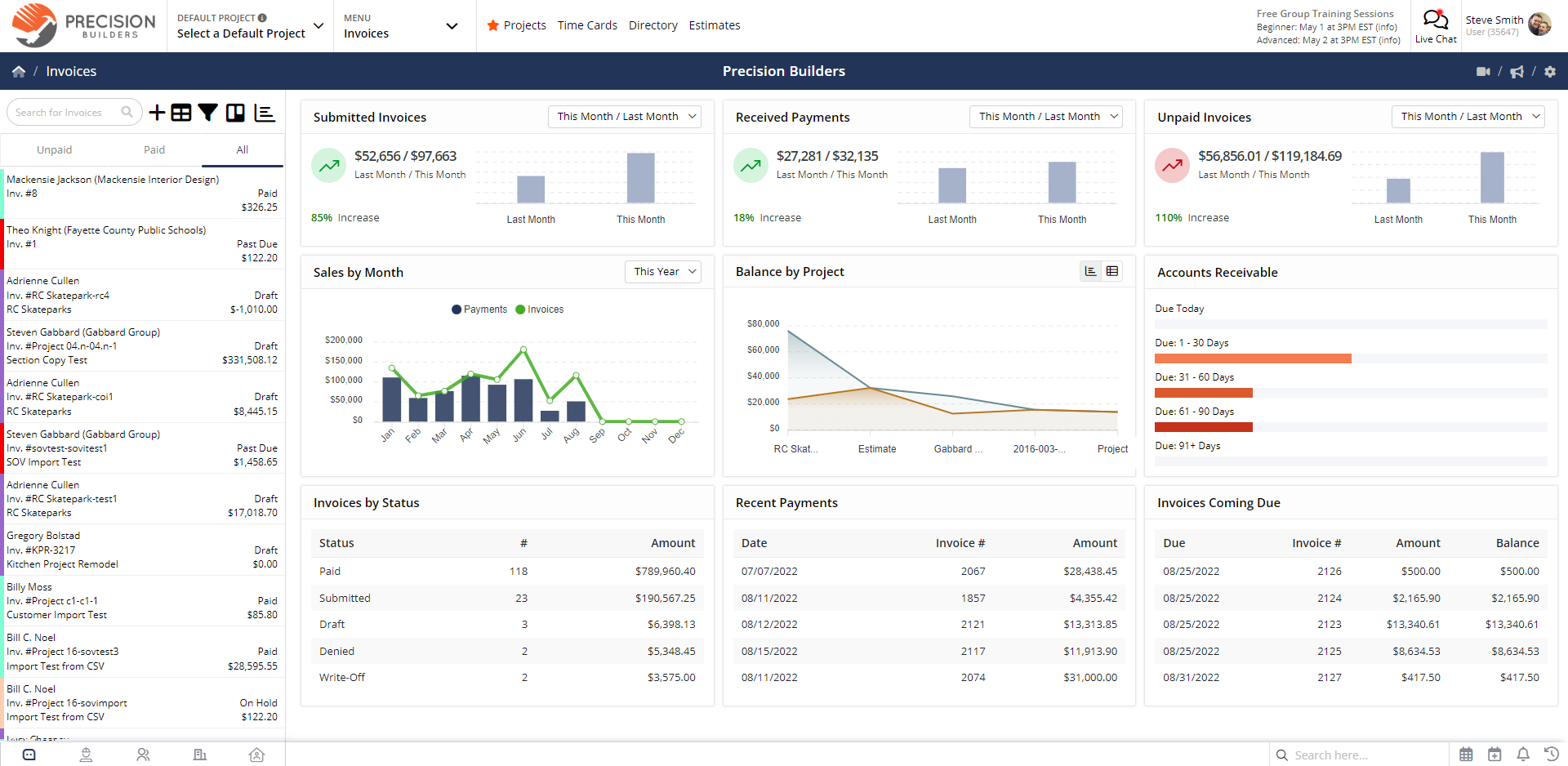Click the video tutorials icon in the header
The image size is (1568, 766).
(1484, 71)
